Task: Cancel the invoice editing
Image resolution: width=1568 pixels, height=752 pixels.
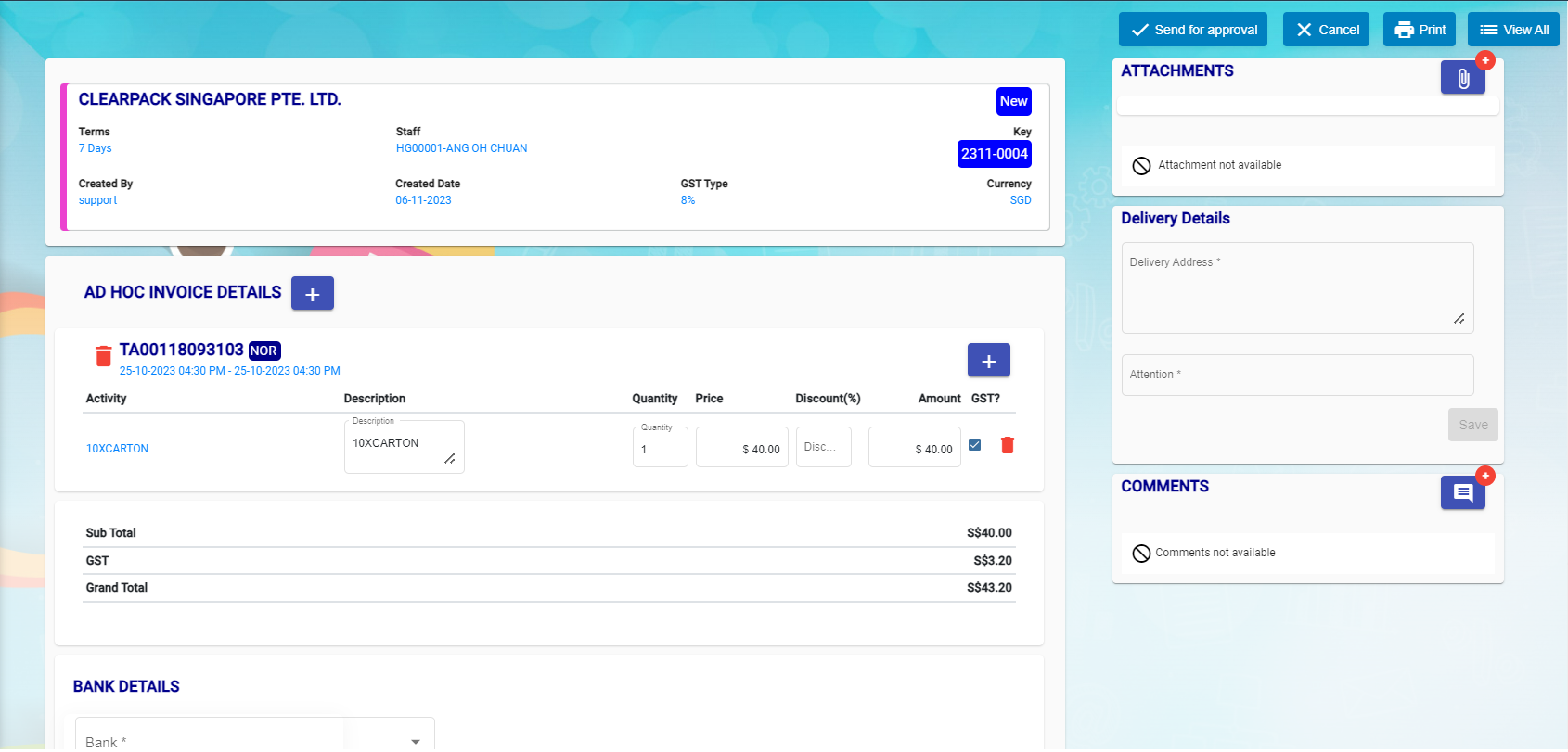Action: click(x=1326, y=30)
